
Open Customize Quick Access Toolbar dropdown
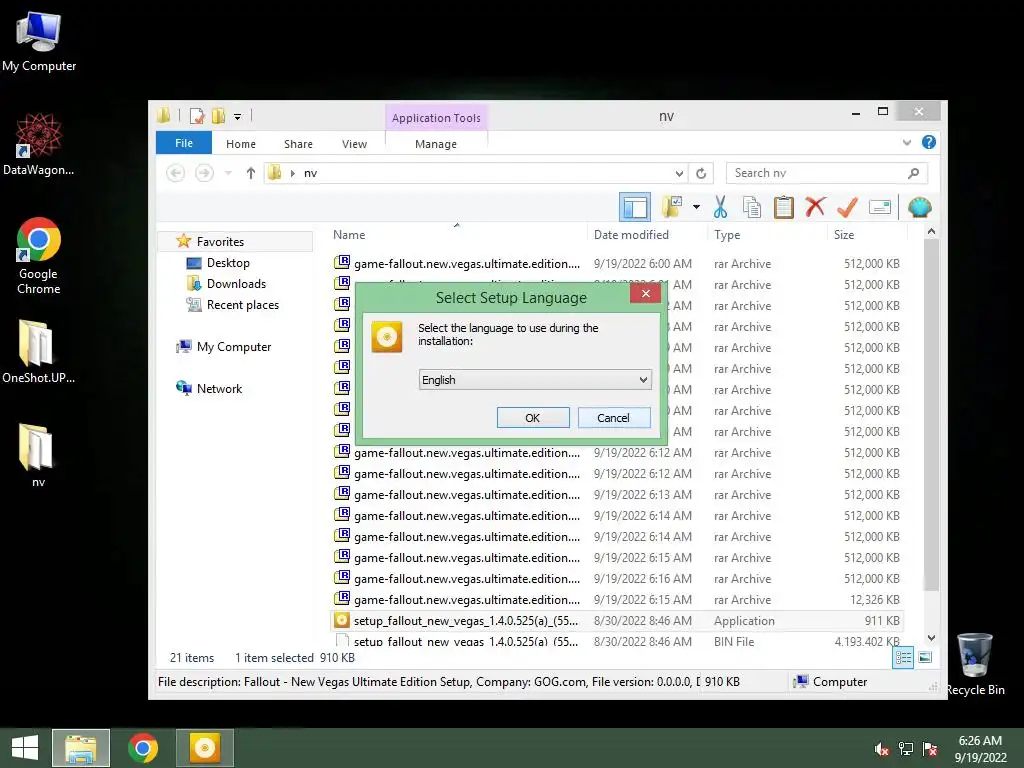(x=238, y=117)
